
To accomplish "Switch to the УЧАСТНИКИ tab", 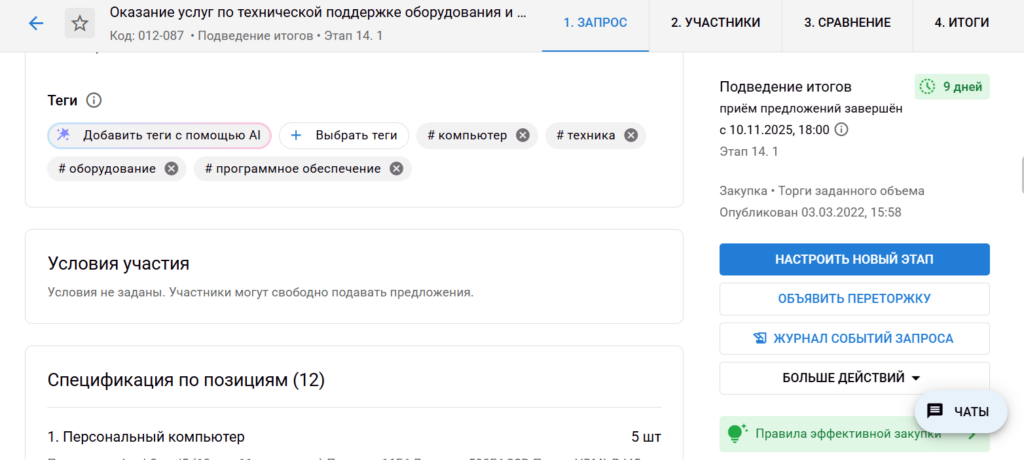I will pos(715,23).
